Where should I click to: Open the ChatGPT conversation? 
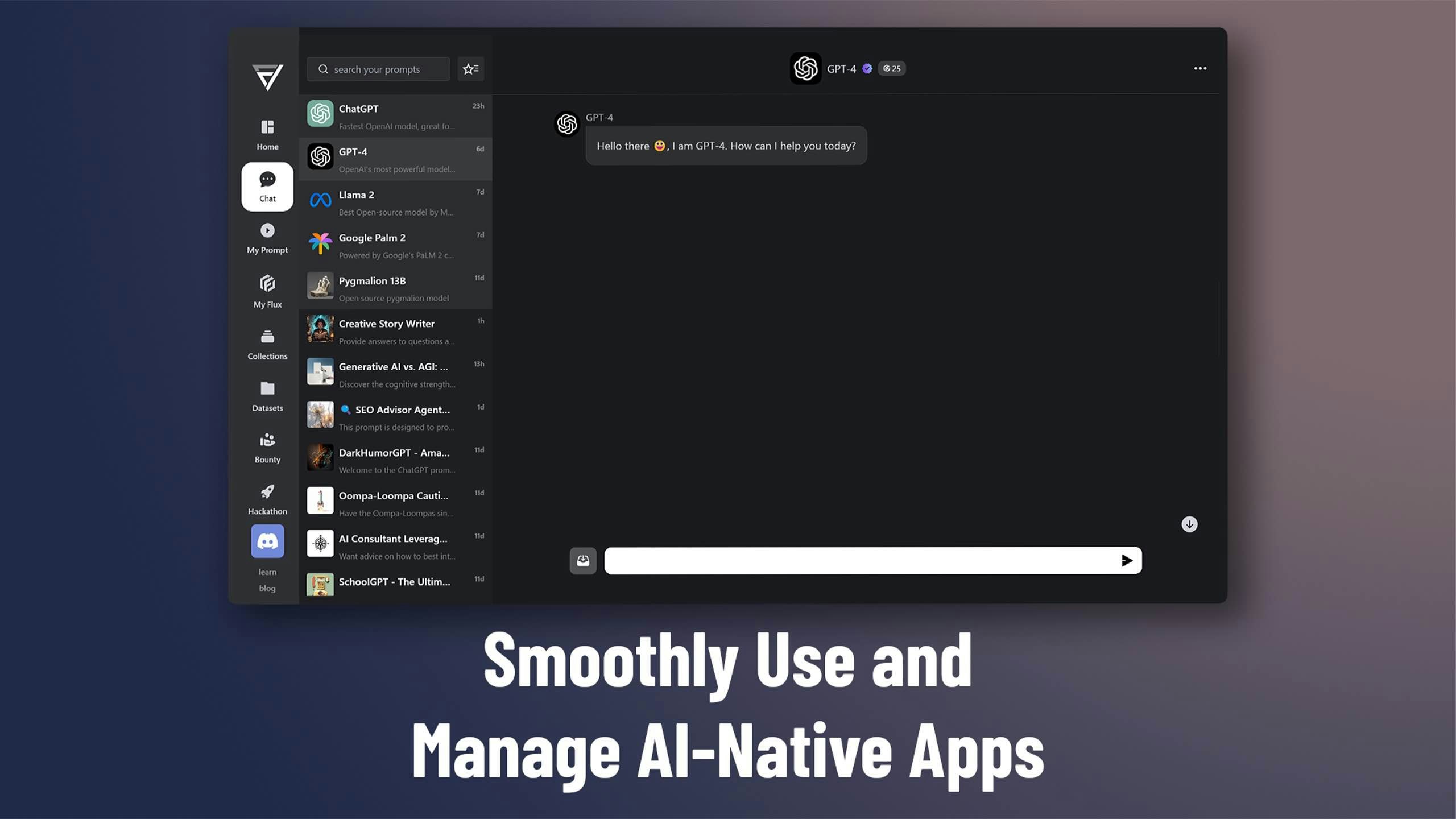395,116
